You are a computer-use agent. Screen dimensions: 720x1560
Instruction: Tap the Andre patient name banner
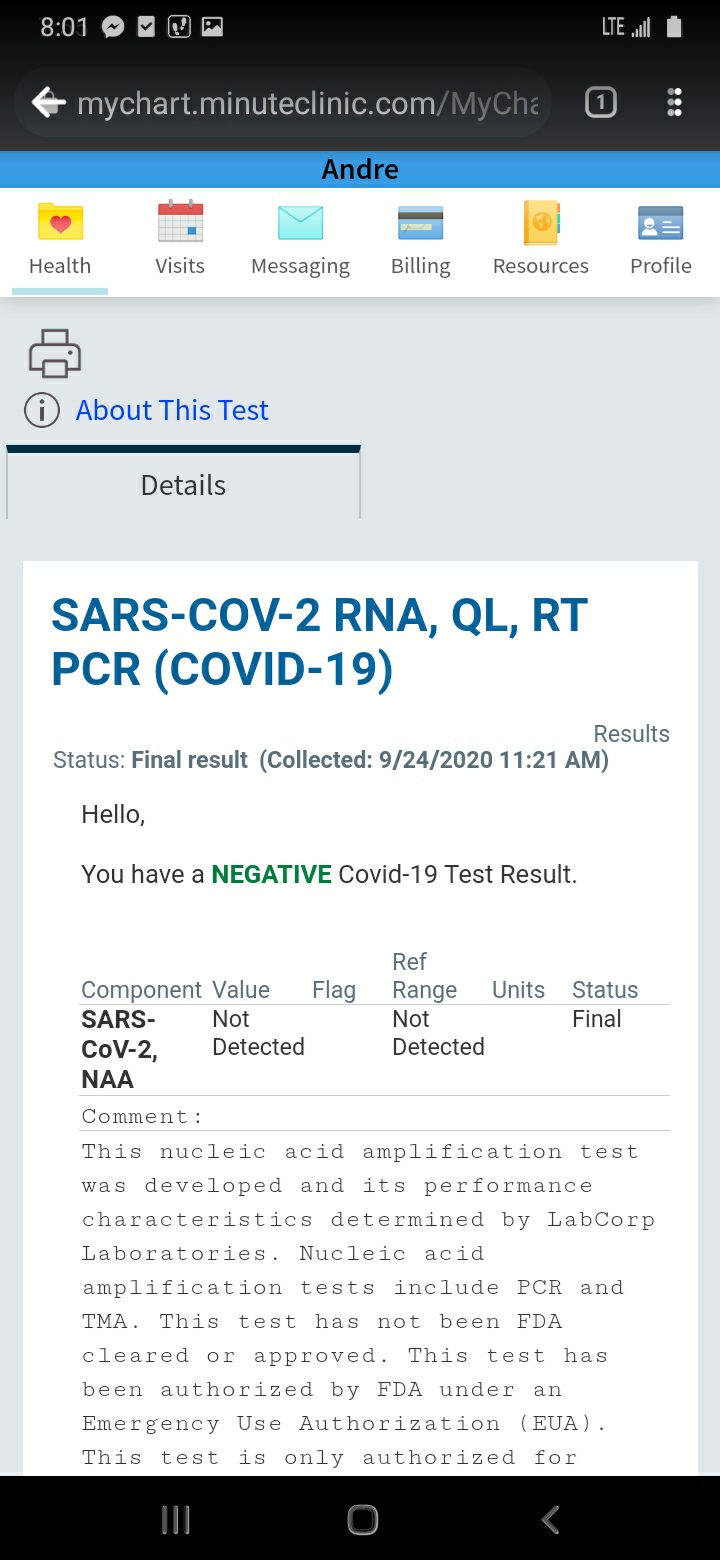coord(360,169)
